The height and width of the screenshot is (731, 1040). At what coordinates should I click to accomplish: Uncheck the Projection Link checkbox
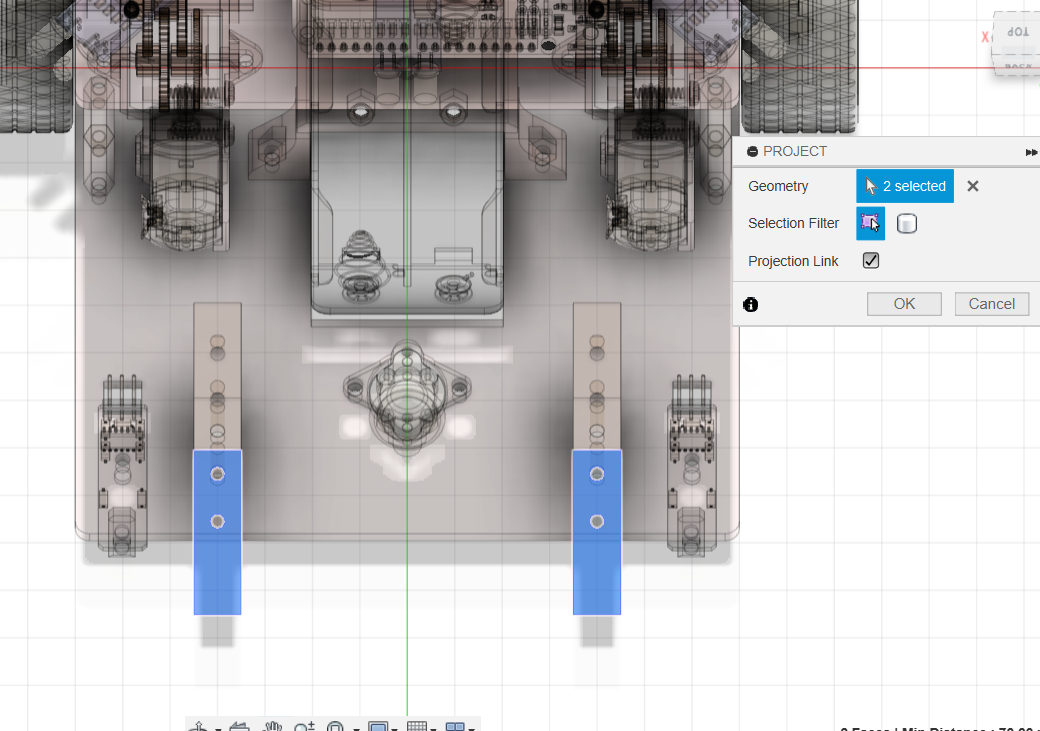click(x=871, y=261)
